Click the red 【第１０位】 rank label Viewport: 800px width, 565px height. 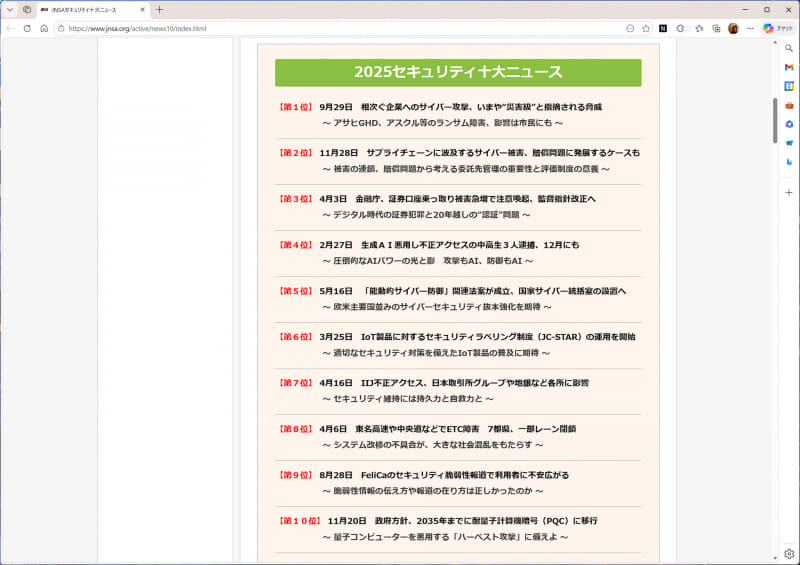click(299, 521)
